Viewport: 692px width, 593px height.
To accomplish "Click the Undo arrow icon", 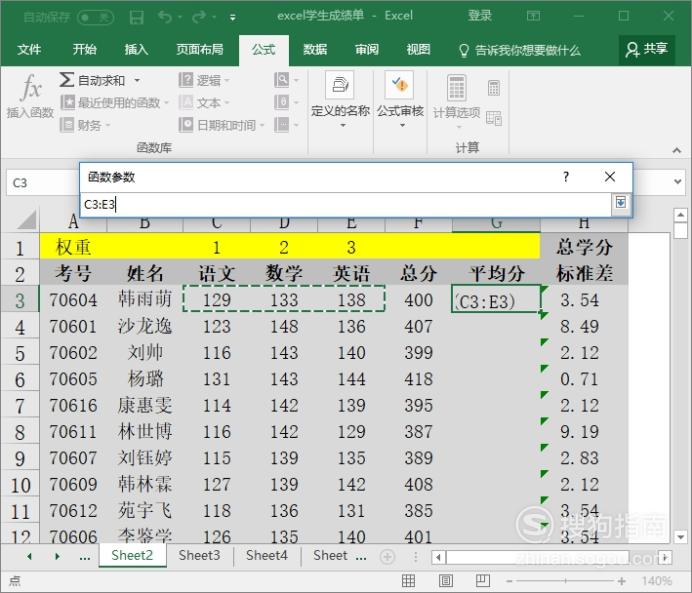I will tap(165, 17).
